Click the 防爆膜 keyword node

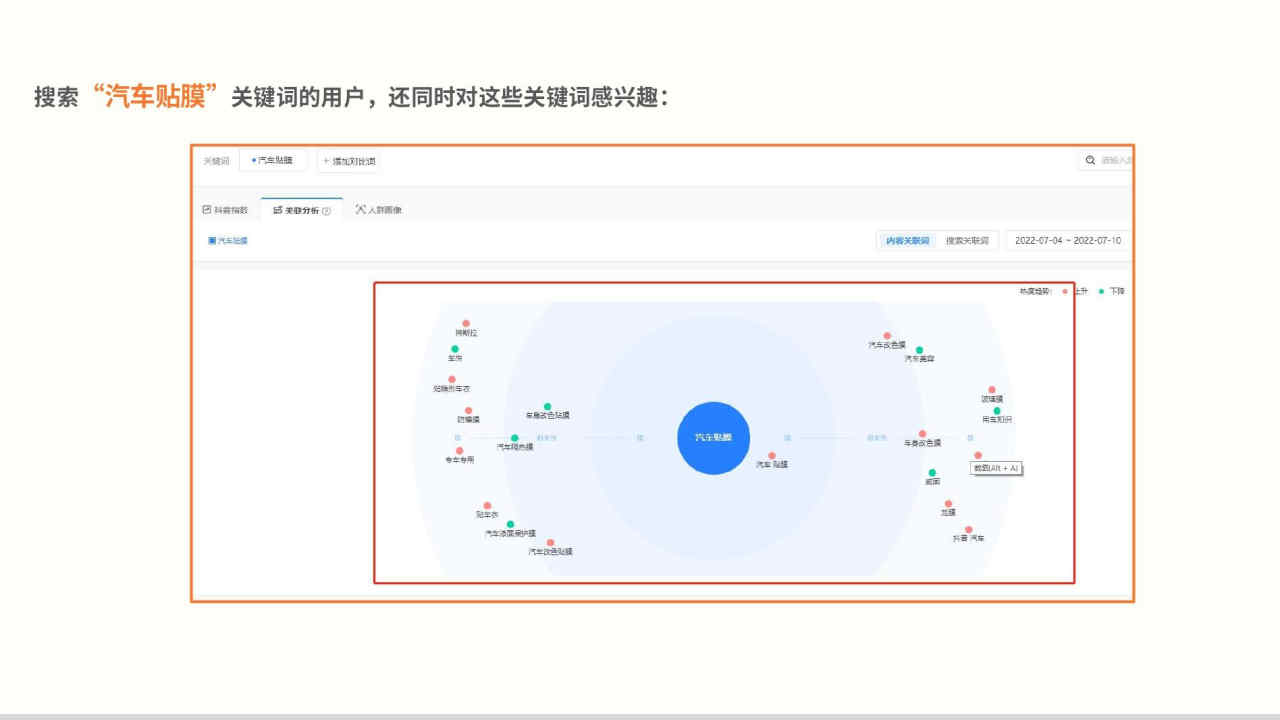(468, 411)
